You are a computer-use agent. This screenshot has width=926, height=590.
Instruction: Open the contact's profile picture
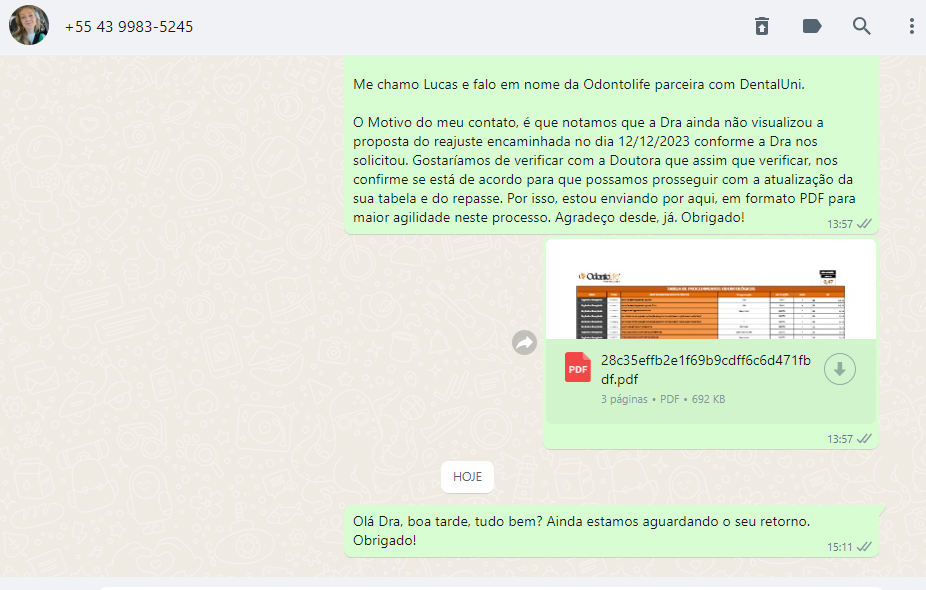(x=28, y=25)
